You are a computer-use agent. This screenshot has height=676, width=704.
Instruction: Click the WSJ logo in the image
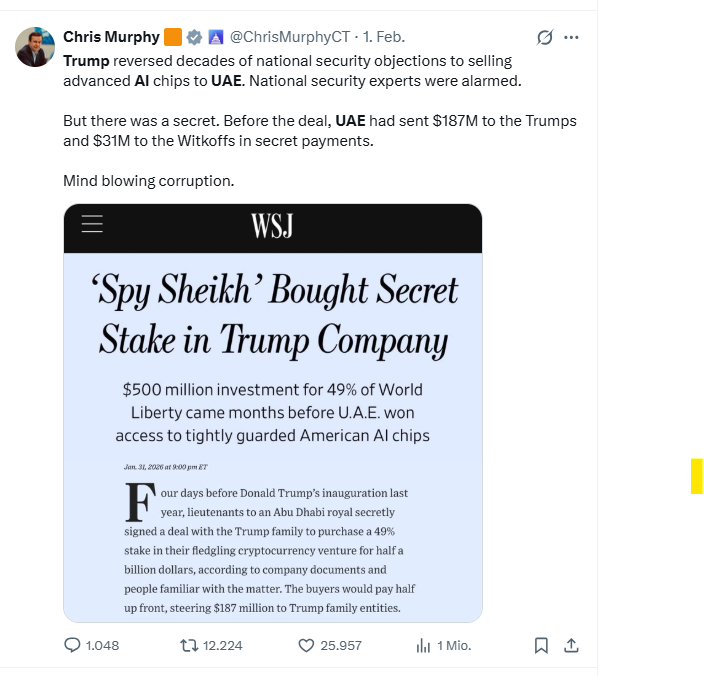pos(272,226)
